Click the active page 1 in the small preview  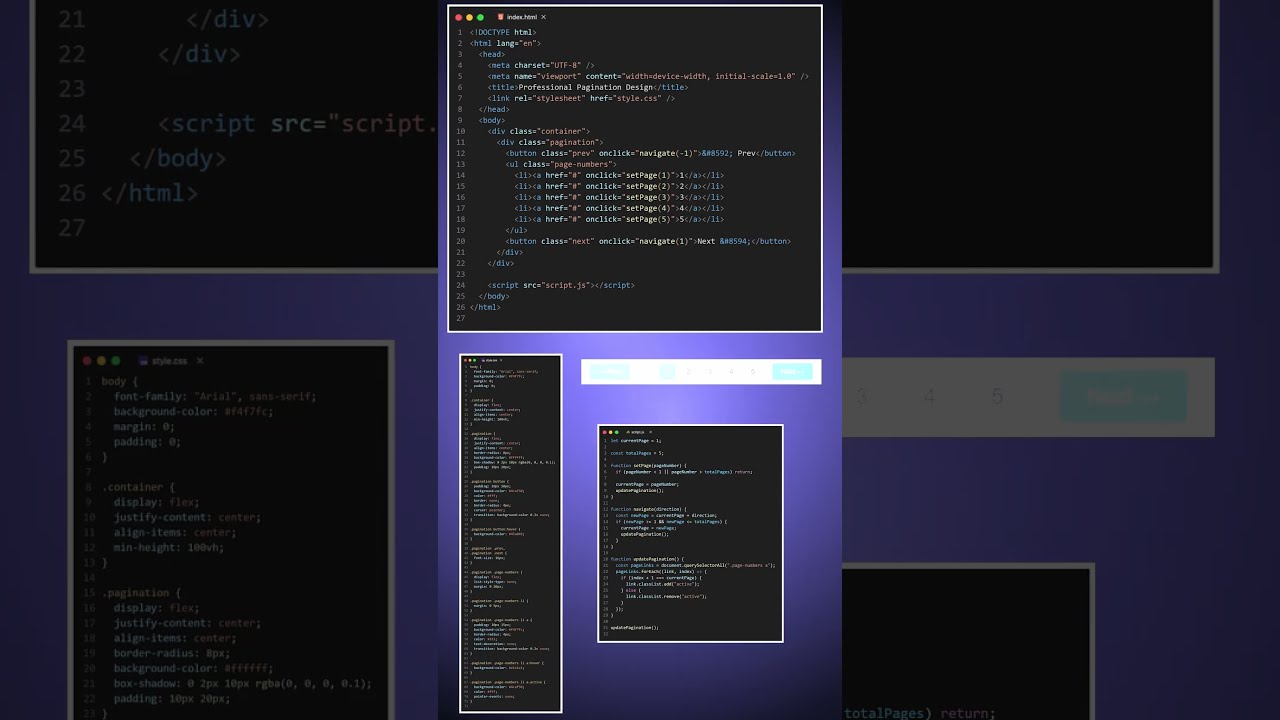[x=667, y=371]
